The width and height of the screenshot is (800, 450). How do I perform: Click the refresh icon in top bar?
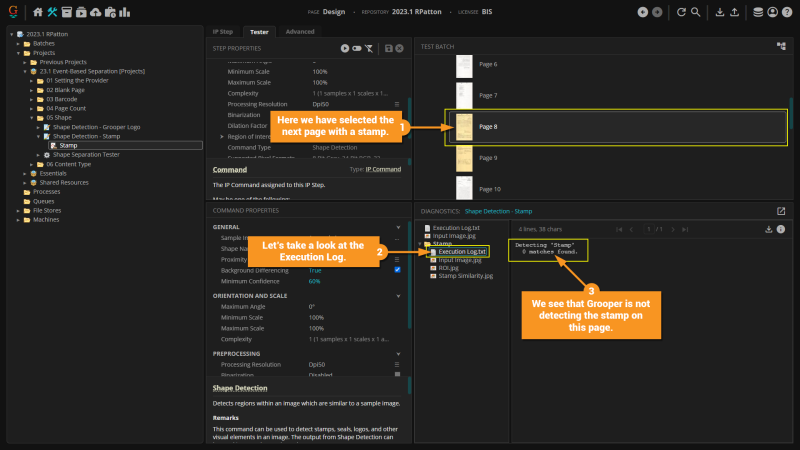click(681, 12)
